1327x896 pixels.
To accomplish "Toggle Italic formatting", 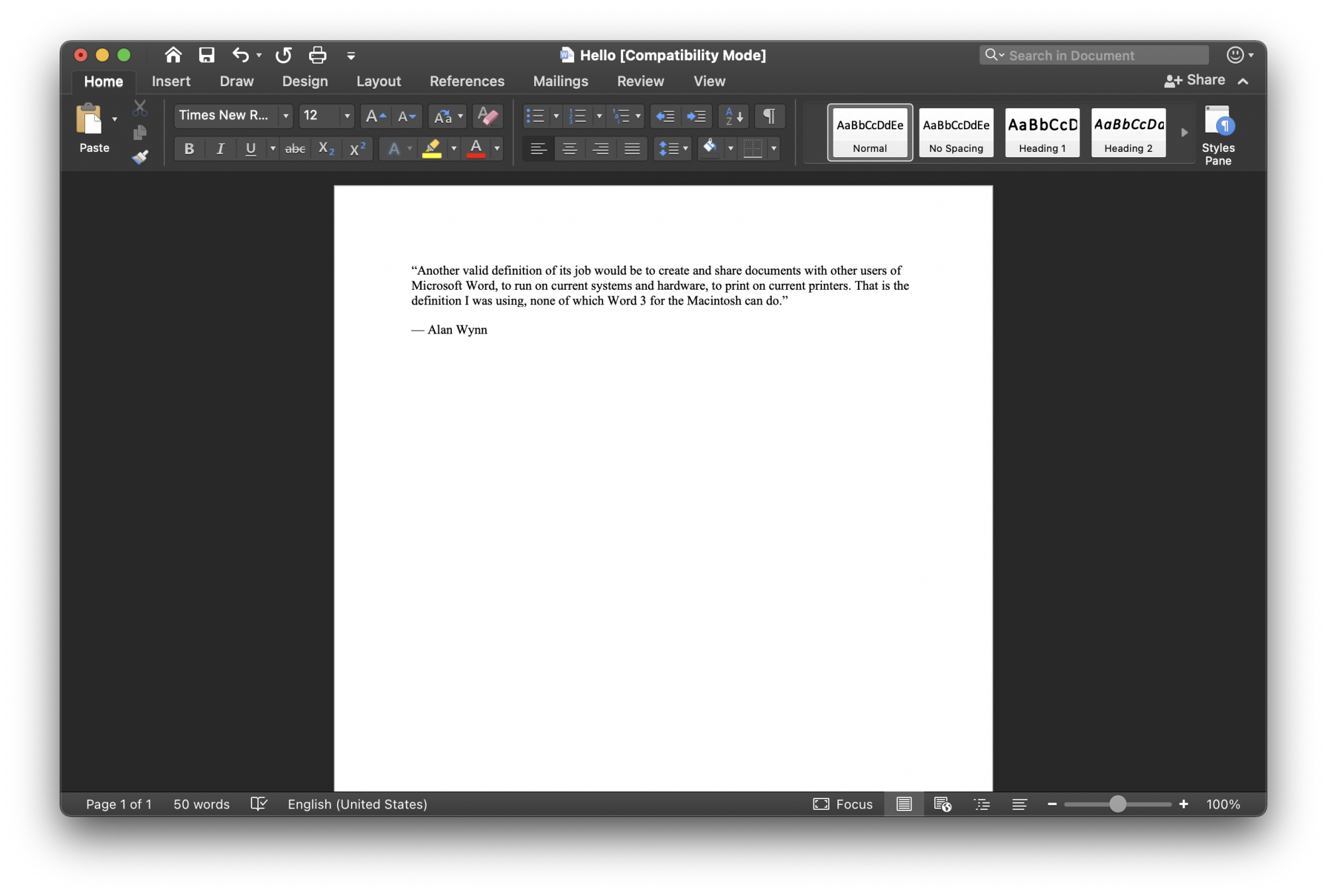I will point(220,149).
